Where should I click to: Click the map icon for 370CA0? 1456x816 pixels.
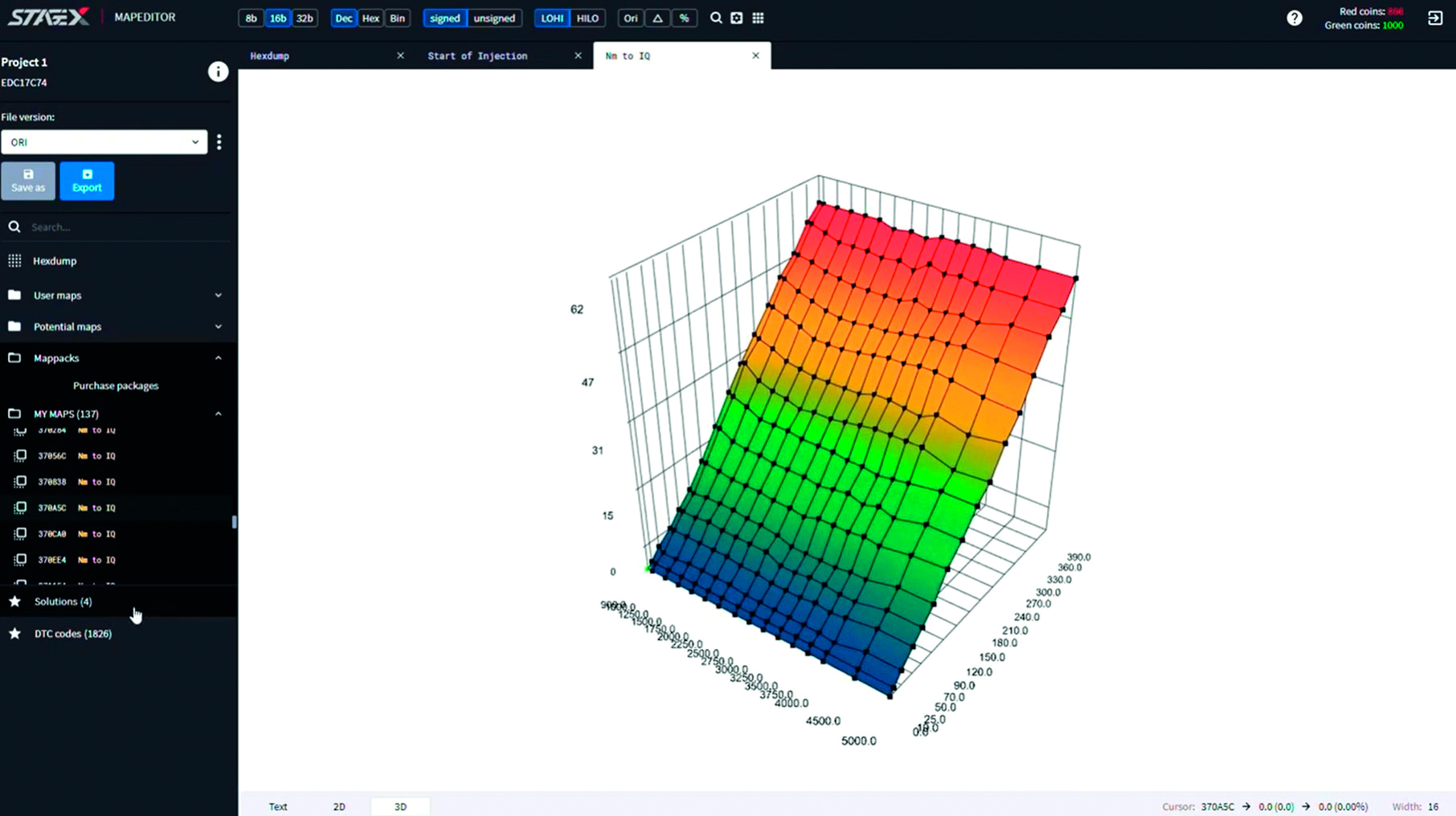point(20,533)
